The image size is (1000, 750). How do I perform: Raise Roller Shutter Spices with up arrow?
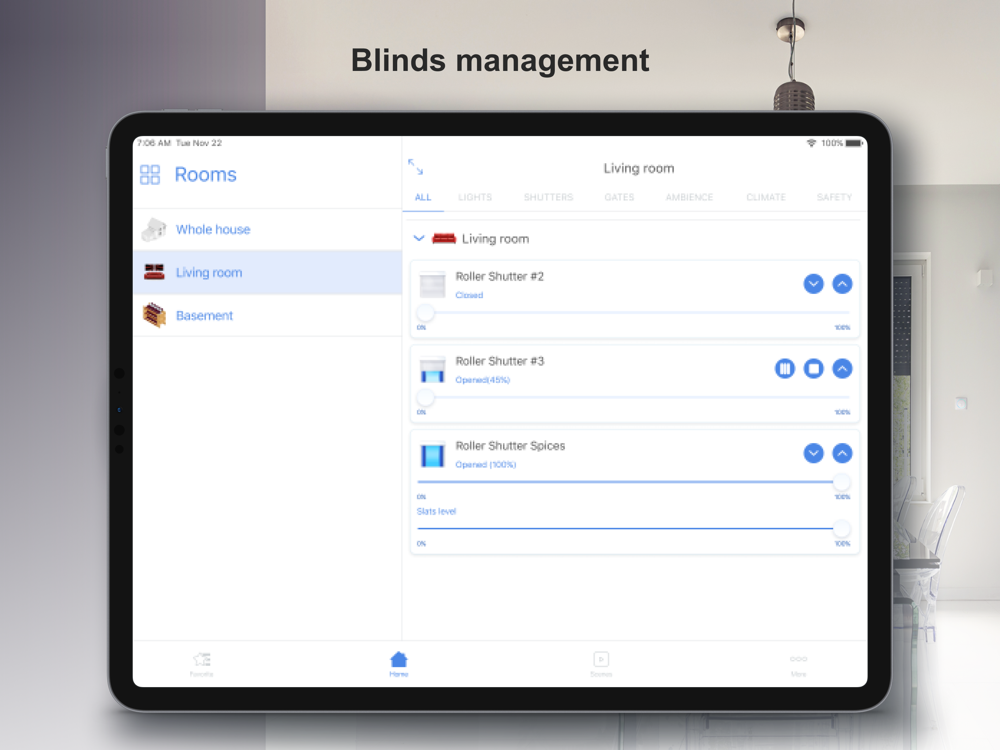(x=842, y=453)
